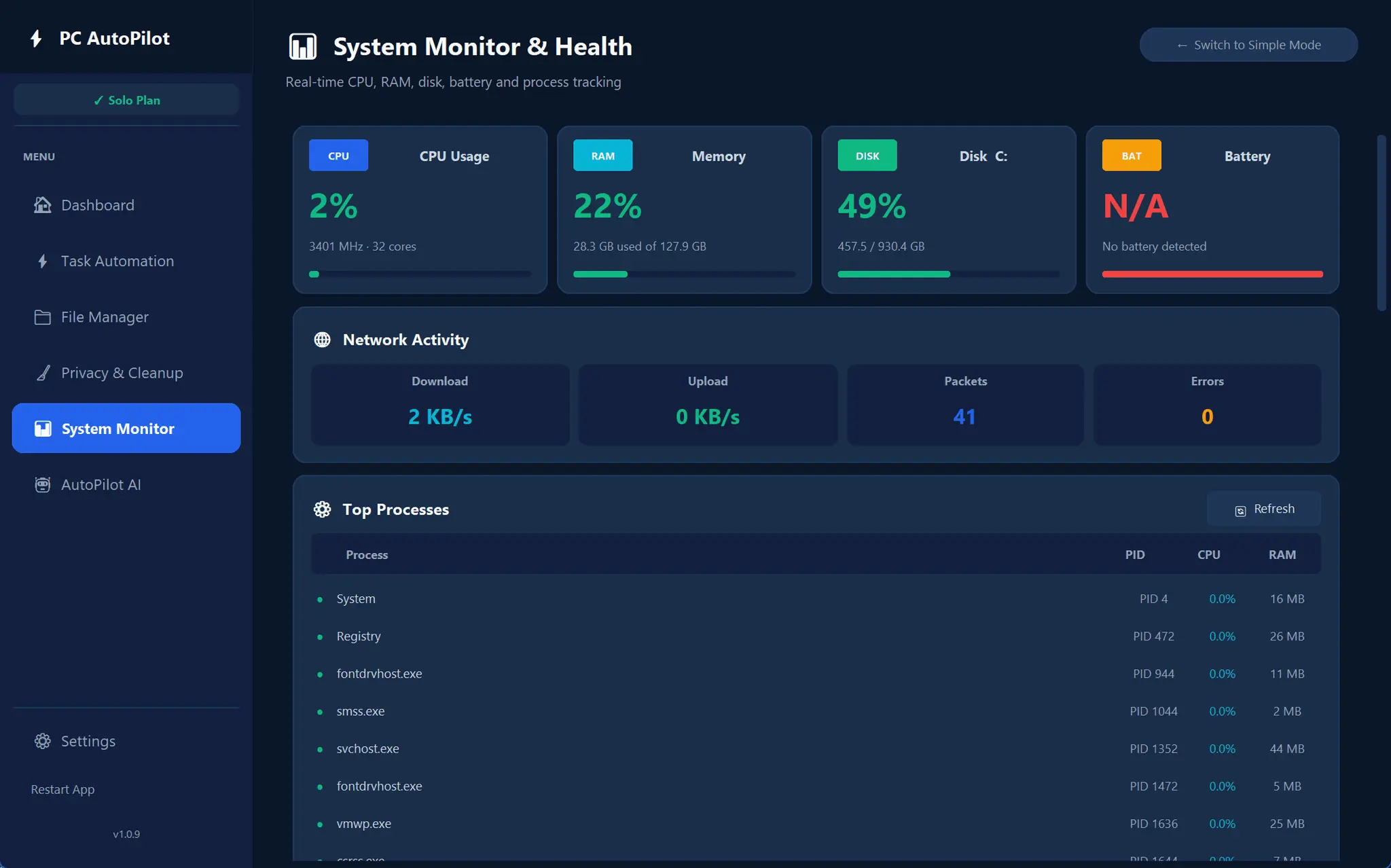Click the Restart App link
Viewport: 1391px width, 868px height.
[62, 789]
